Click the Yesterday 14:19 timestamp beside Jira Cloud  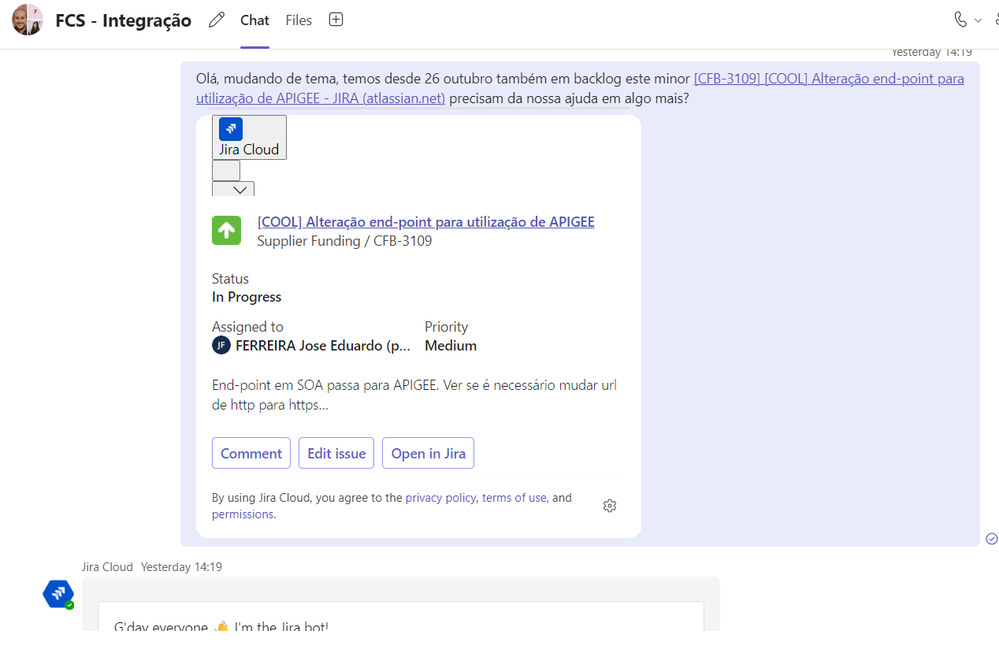tap(182, 567)
